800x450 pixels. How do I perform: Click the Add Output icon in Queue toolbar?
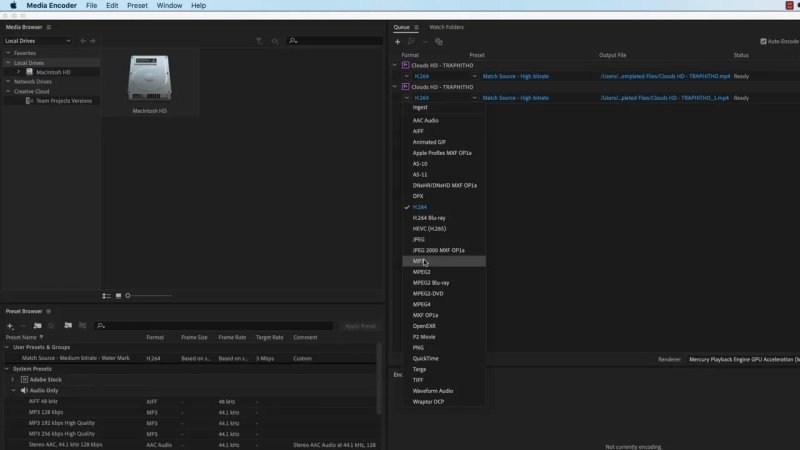tap(411, 42)
